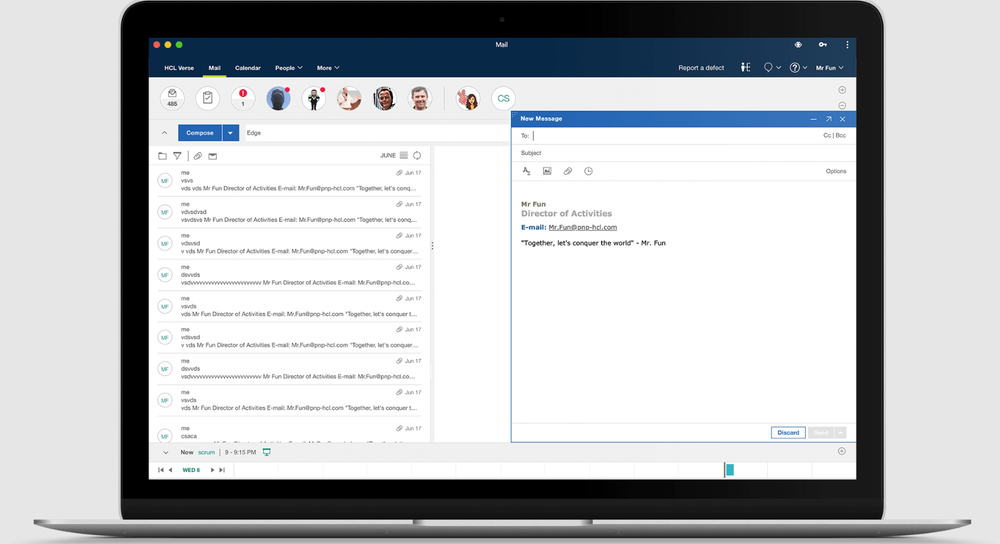Click the Discard button
The image size is (1000, 544).
pos(788,432)
